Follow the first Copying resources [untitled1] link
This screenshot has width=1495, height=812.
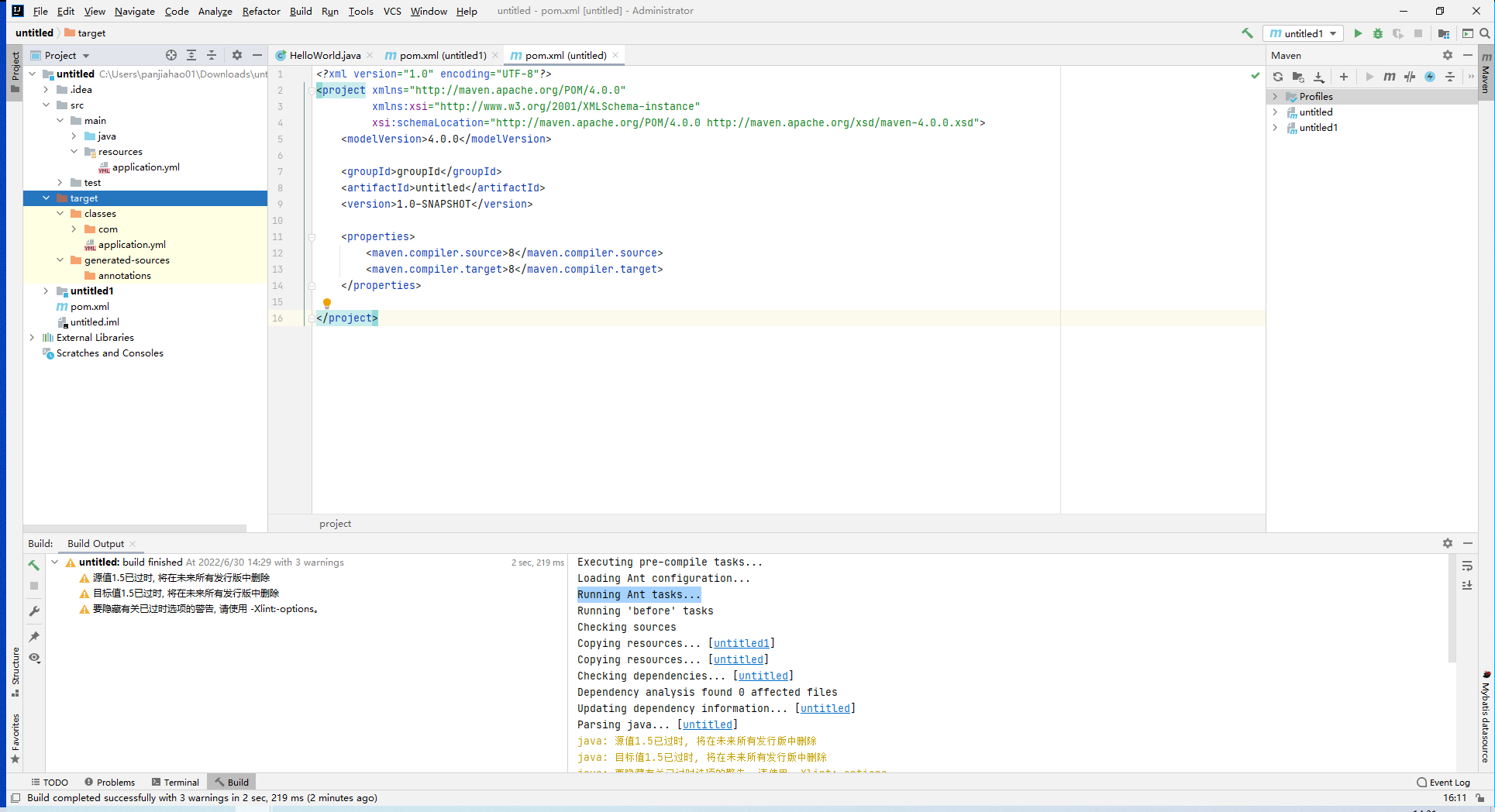(x=741, y=643)
